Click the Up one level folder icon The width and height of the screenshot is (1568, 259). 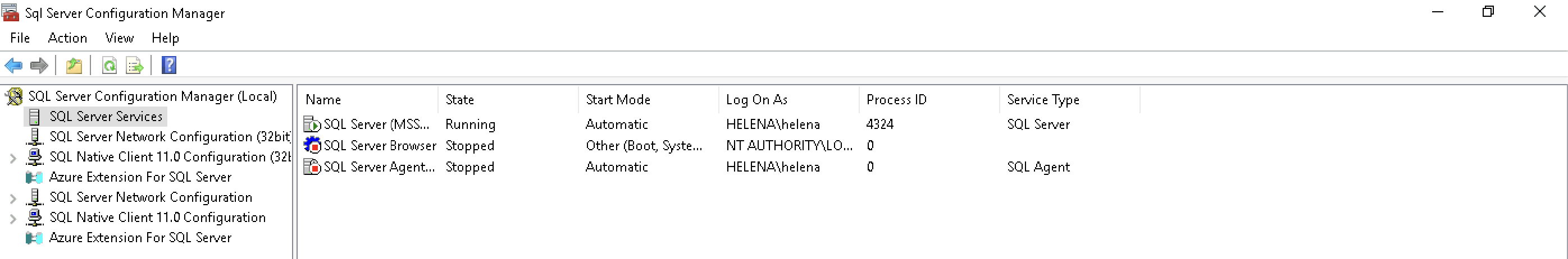(x=74, y=65)
